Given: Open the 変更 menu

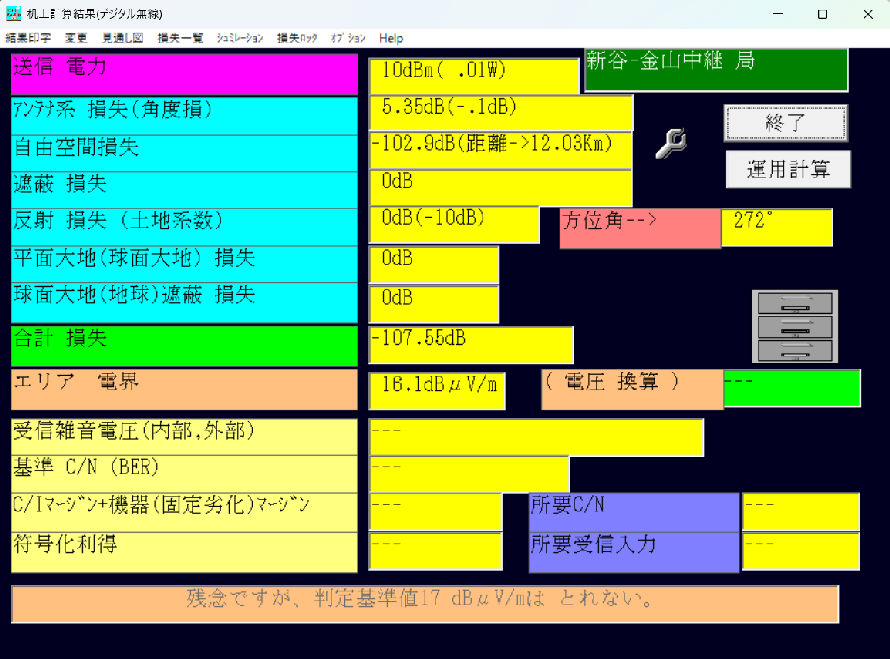Looking at the screenshot, I should [x=75, y=38].
